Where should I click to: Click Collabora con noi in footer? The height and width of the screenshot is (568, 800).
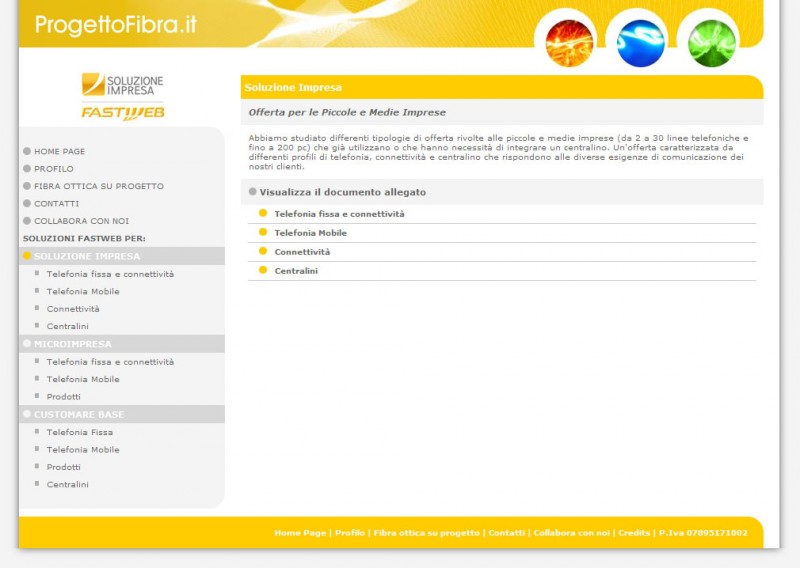[571, 533]
